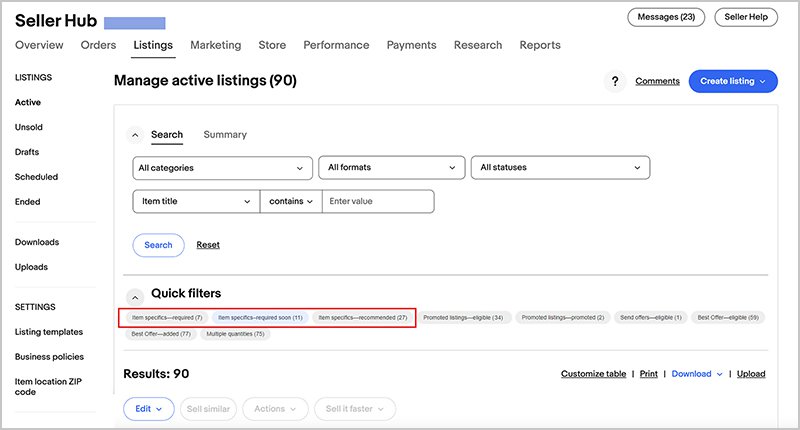Click the Seller Hub title
The width and height of the screenshot is (800, 430).
coord(56,21)
